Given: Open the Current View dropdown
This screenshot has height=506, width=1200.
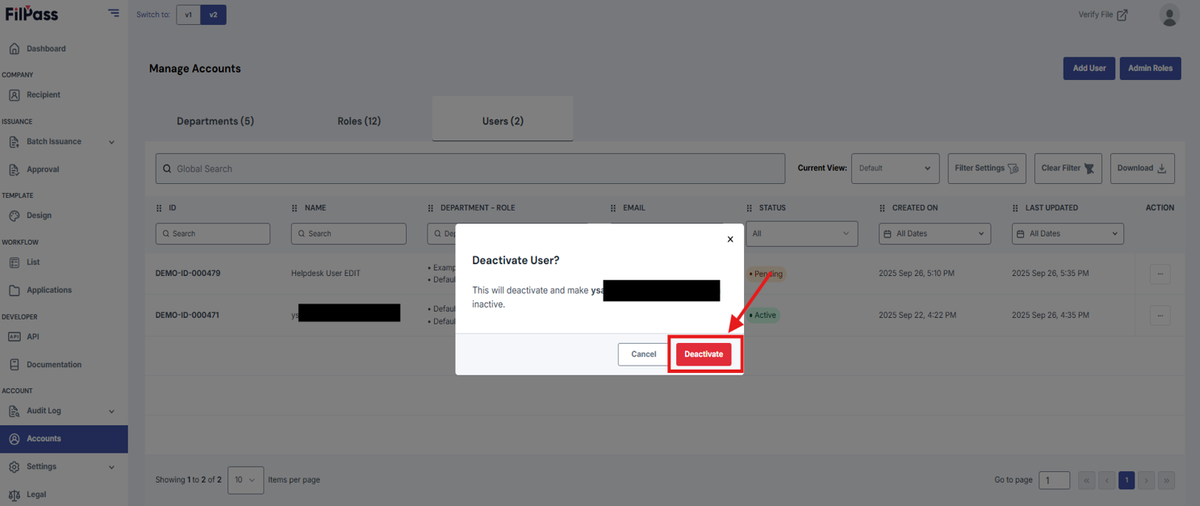Looking at the screenshot, I should (895, 168).
